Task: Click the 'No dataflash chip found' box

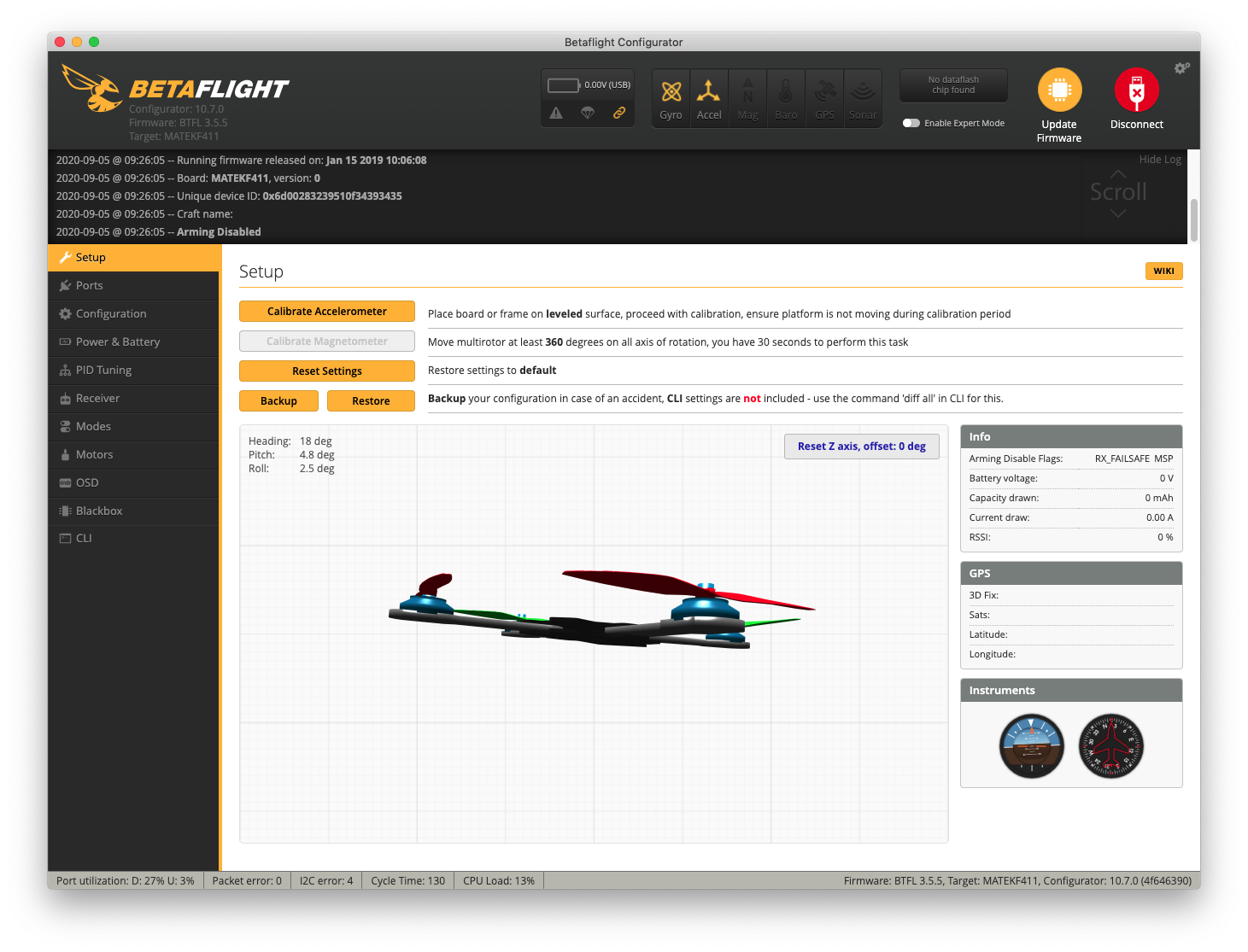Action: click(x=953, y=85)
